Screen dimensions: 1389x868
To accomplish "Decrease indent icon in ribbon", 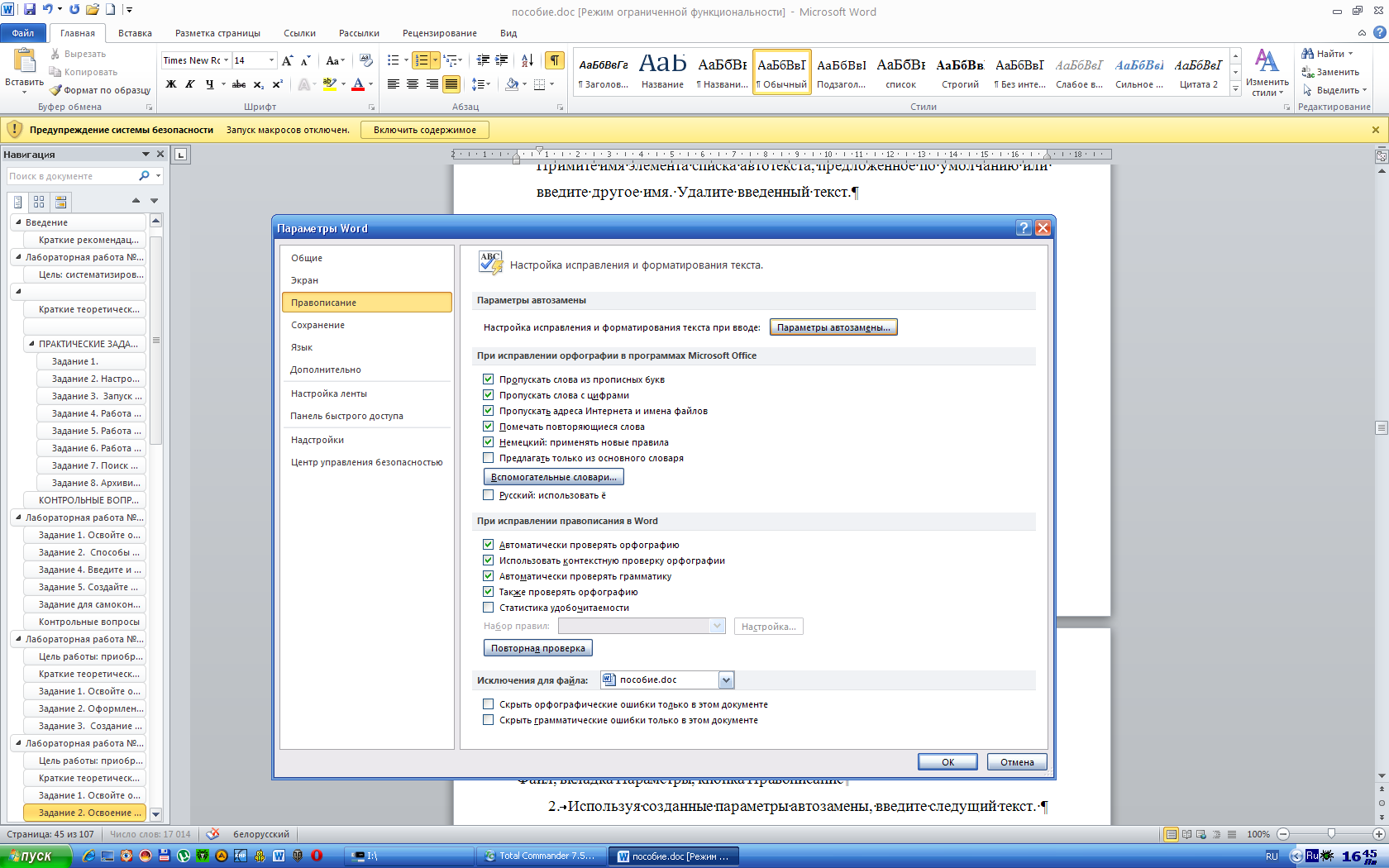I will tap(483, 60).
